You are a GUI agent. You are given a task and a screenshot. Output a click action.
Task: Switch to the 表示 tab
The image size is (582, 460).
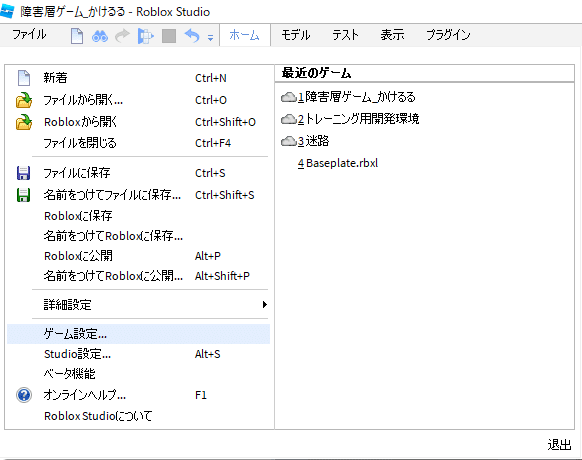point(392,35)
